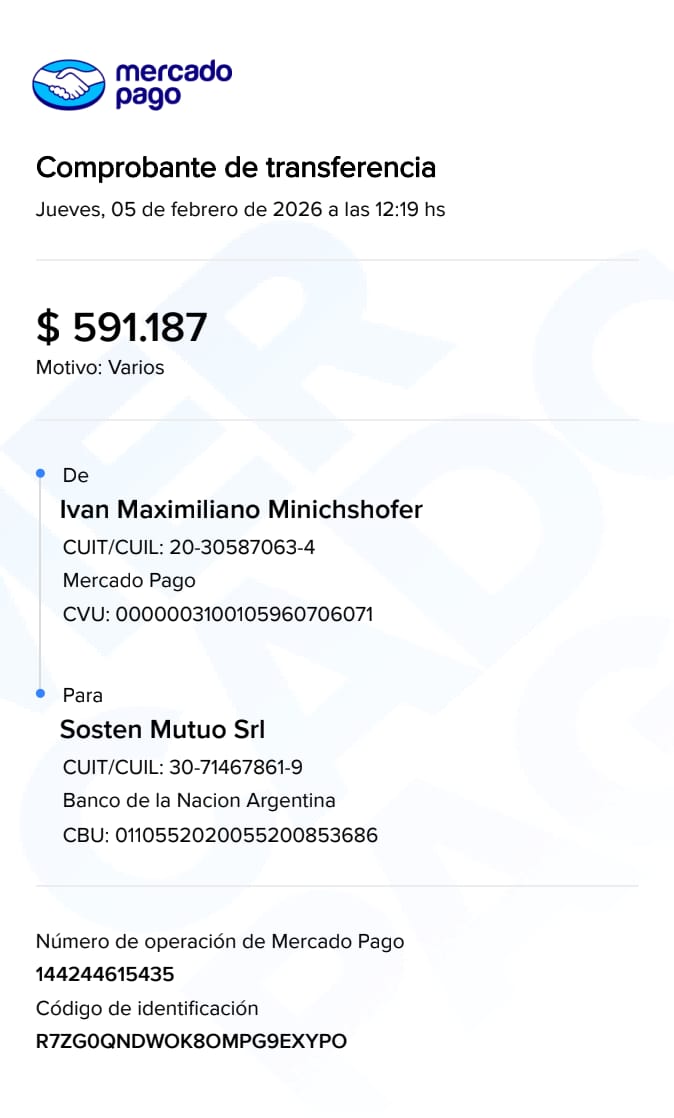Click the Mercado Pago handshake logo

68,84
